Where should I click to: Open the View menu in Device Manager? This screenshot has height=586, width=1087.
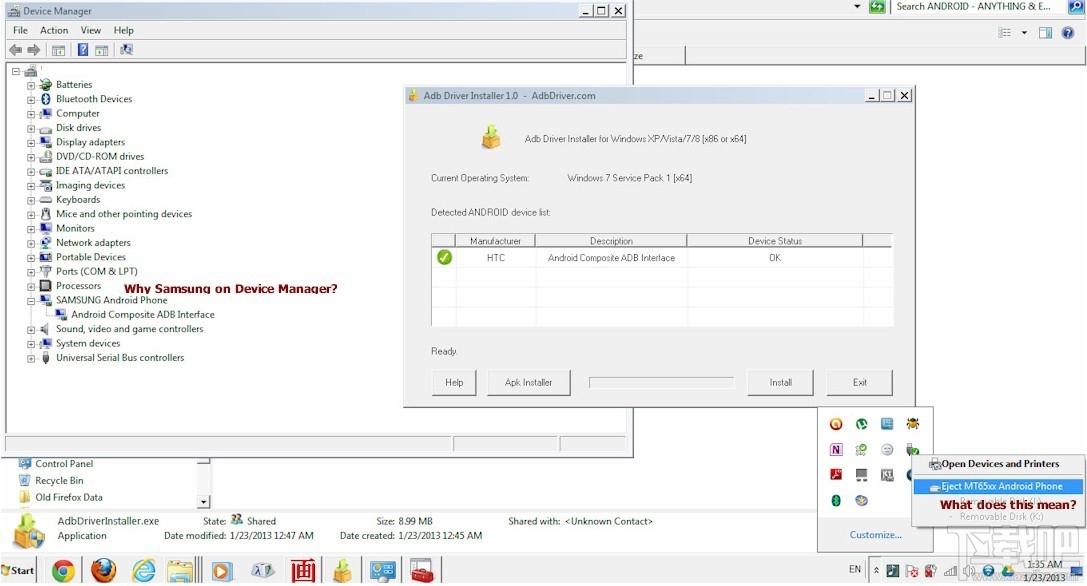[x=91, y=31]
